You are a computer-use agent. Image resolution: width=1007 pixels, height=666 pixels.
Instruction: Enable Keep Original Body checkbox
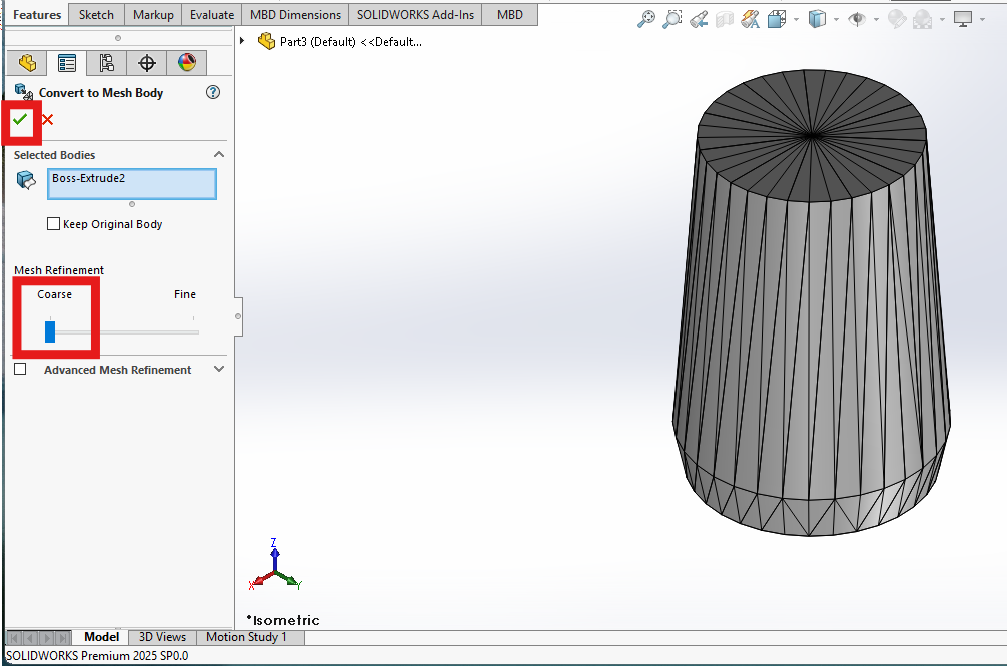tap(53, 223)
